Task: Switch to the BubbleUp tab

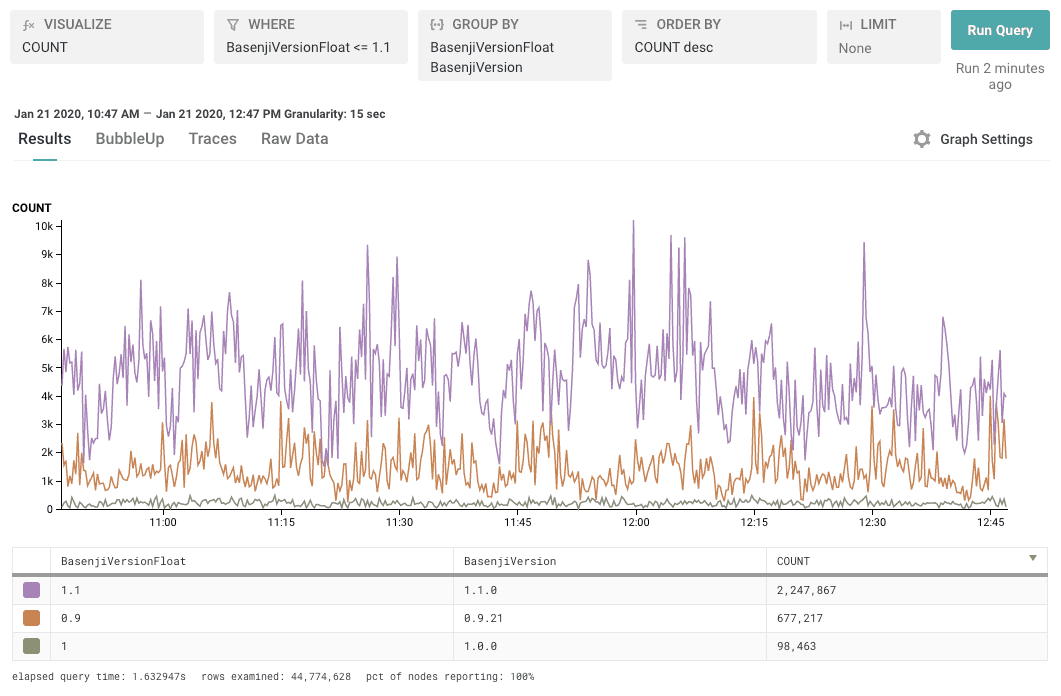Action: 130,139
